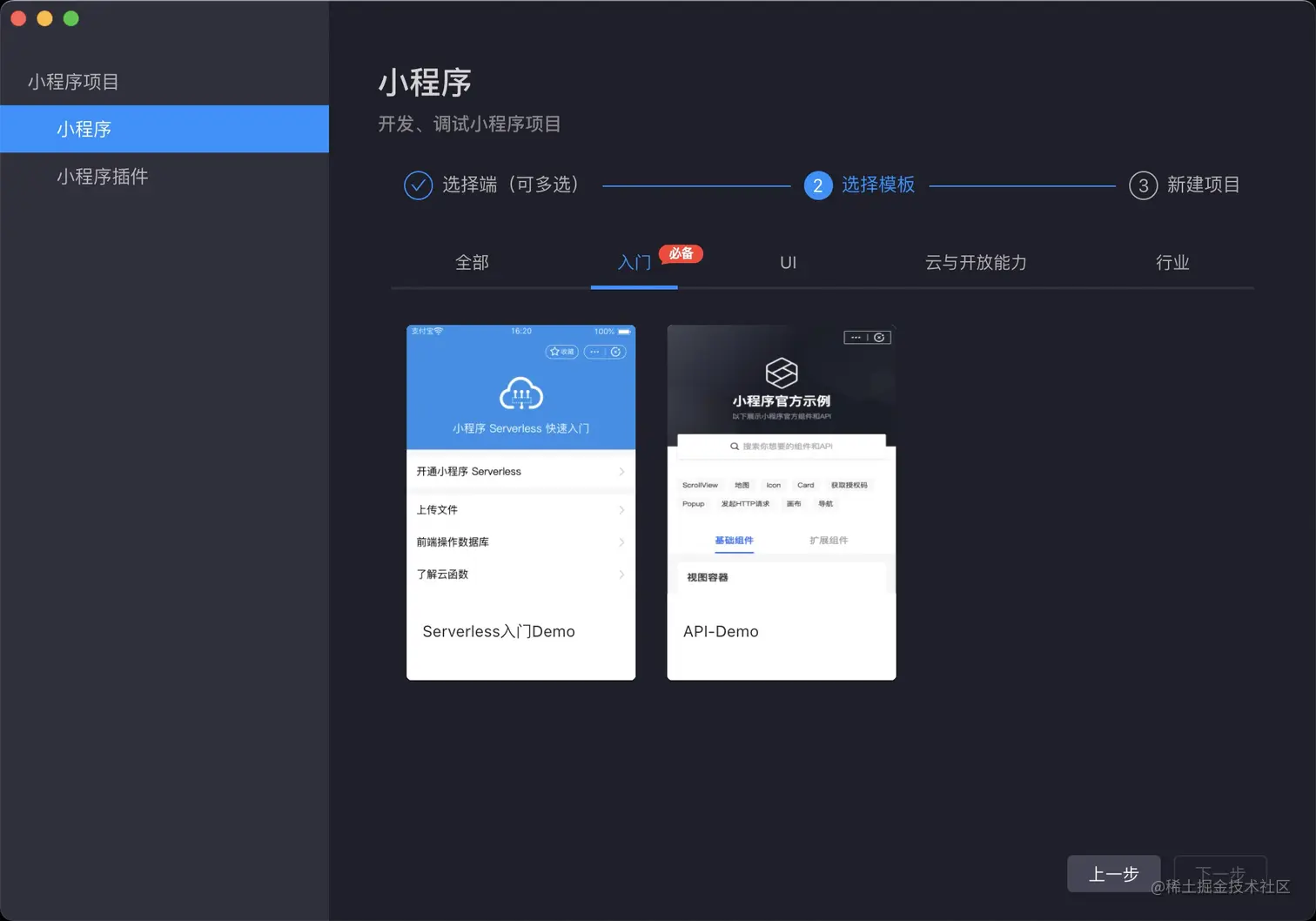Switch to the UI tab
This screenshot has height=921, width=1316.
(x=788, y=262)
